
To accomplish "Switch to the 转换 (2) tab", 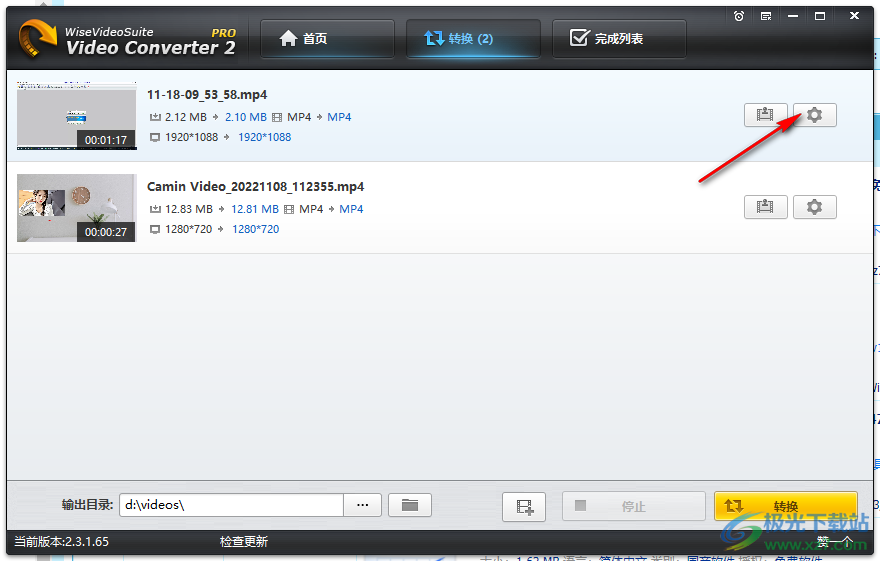I will (473, 39).
